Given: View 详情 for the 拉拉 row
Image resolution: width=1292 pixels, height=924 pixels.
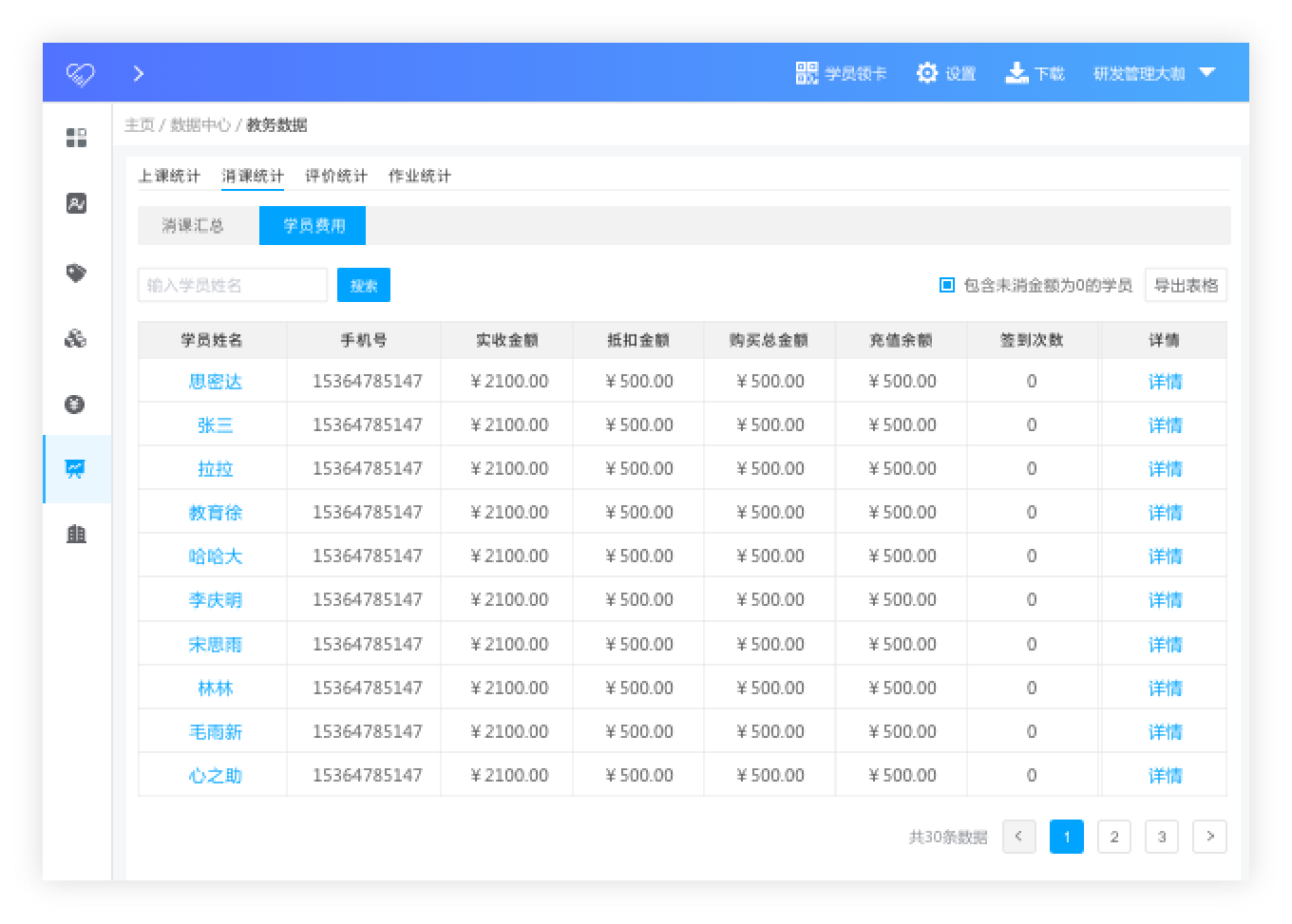Looking at the screenshot, I should [x=1166, y=469].
